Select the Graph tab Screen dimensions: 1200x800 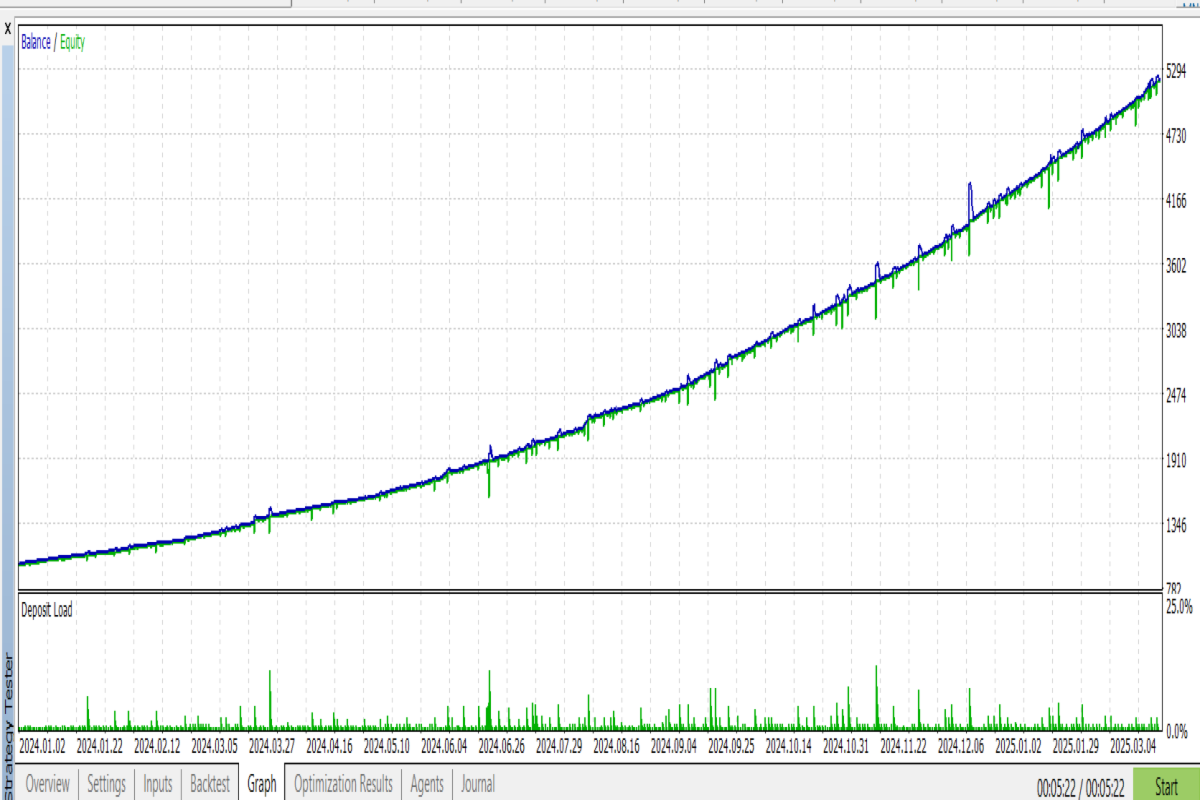pos(261,784)
